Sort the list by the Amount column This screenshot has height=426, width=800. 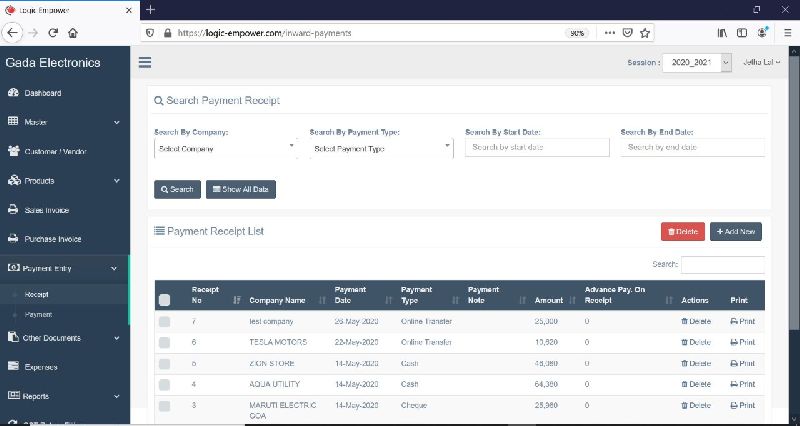pyautogui.click(x=549, y=299)
